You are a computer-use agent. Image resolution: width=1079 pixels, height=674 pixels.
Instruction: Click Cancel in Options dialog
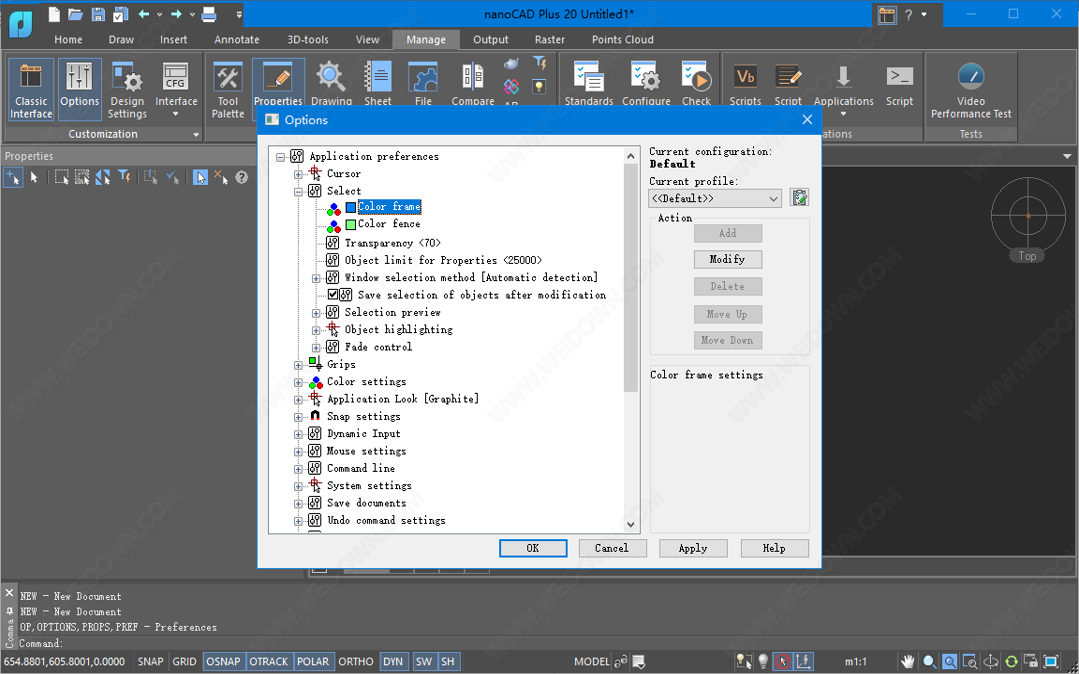tap(612, 548)
